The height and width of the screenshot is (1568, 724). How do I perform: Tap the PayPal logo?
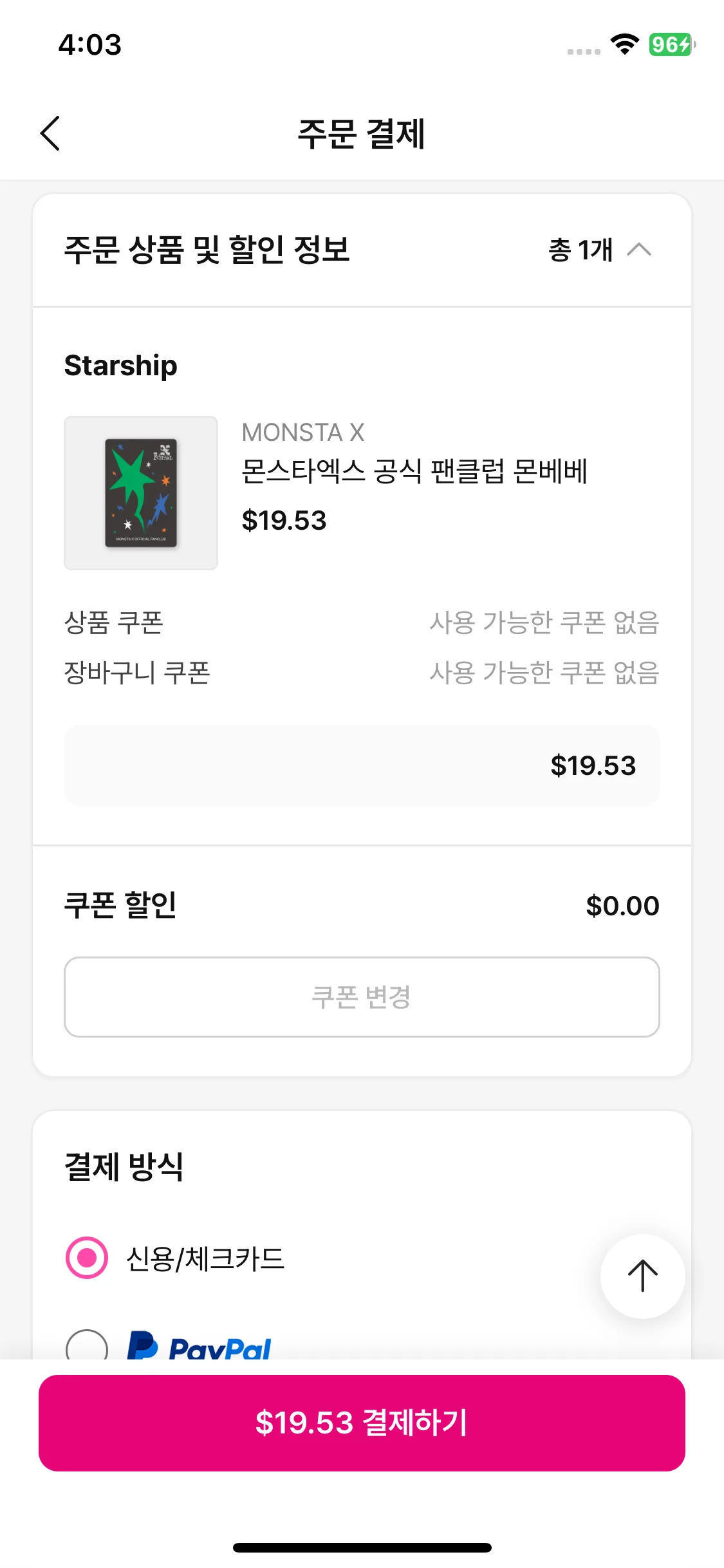click(200, 1347)
